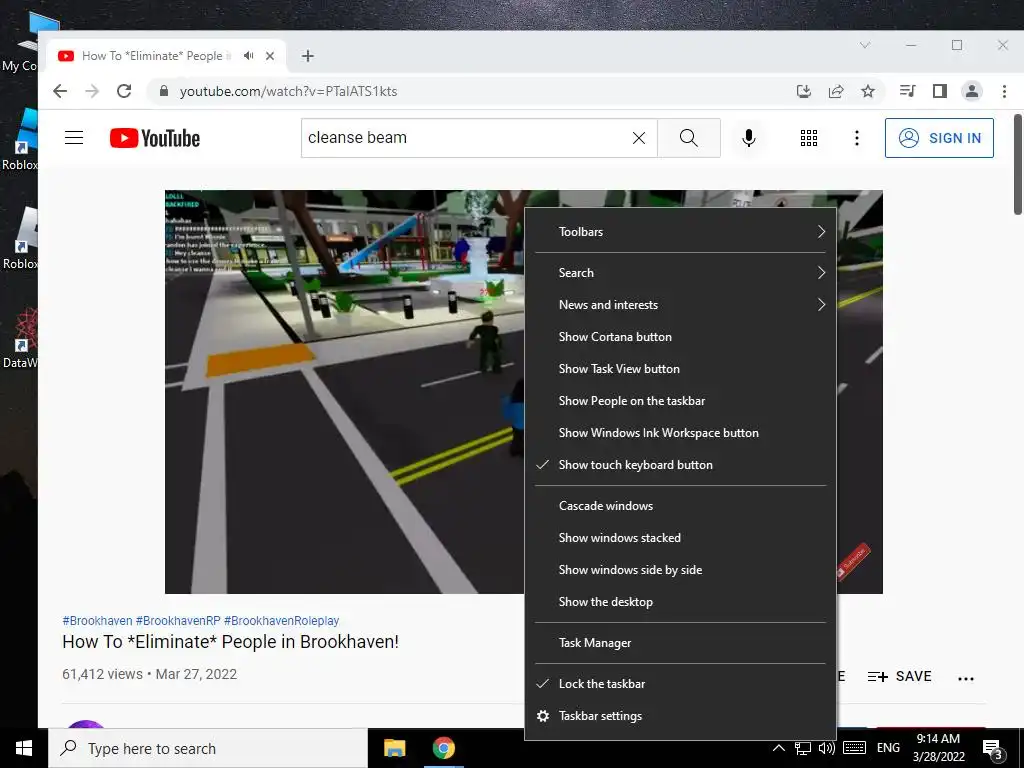Uncheck Lock the taskbar
Viewport: 1024px width, 768px height.
tap(680, 684)
